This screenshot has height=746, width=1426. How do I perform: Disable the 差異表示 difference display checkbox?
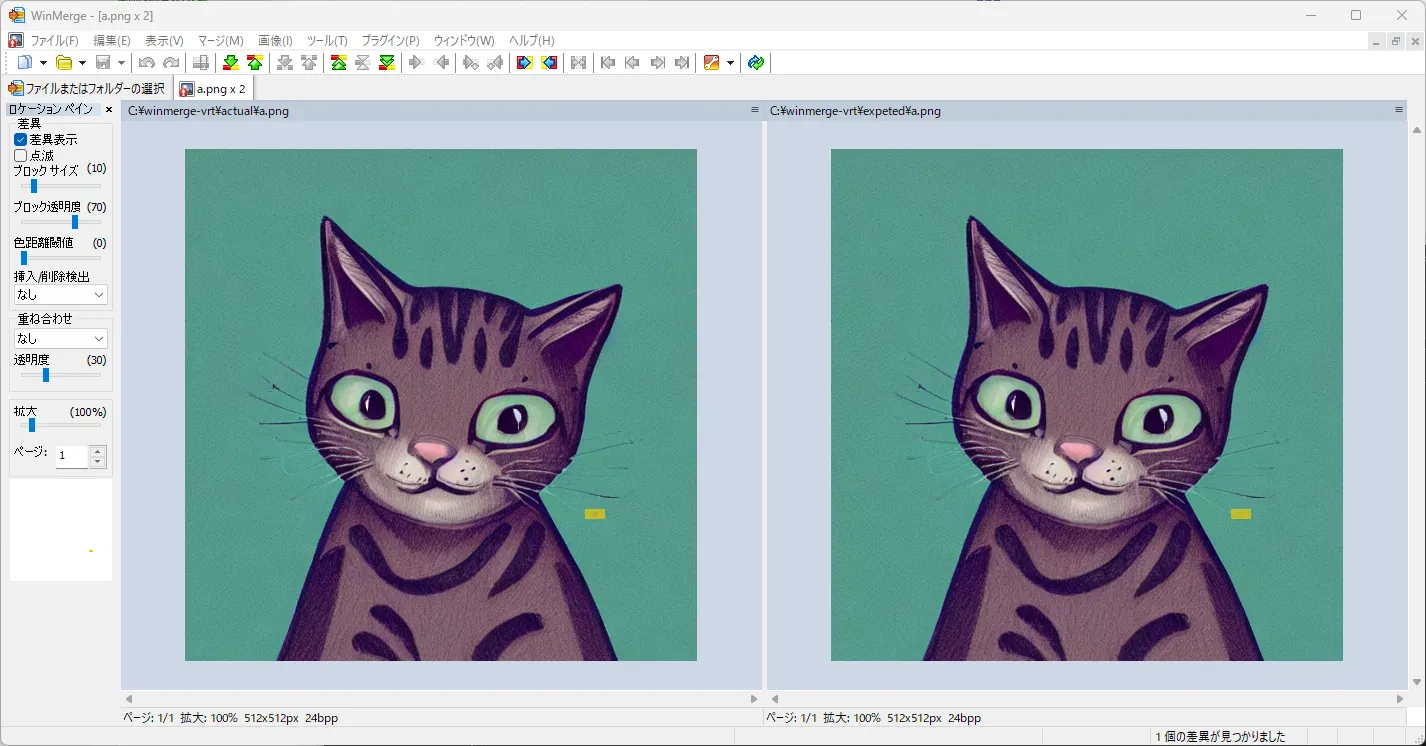point(22,139)
